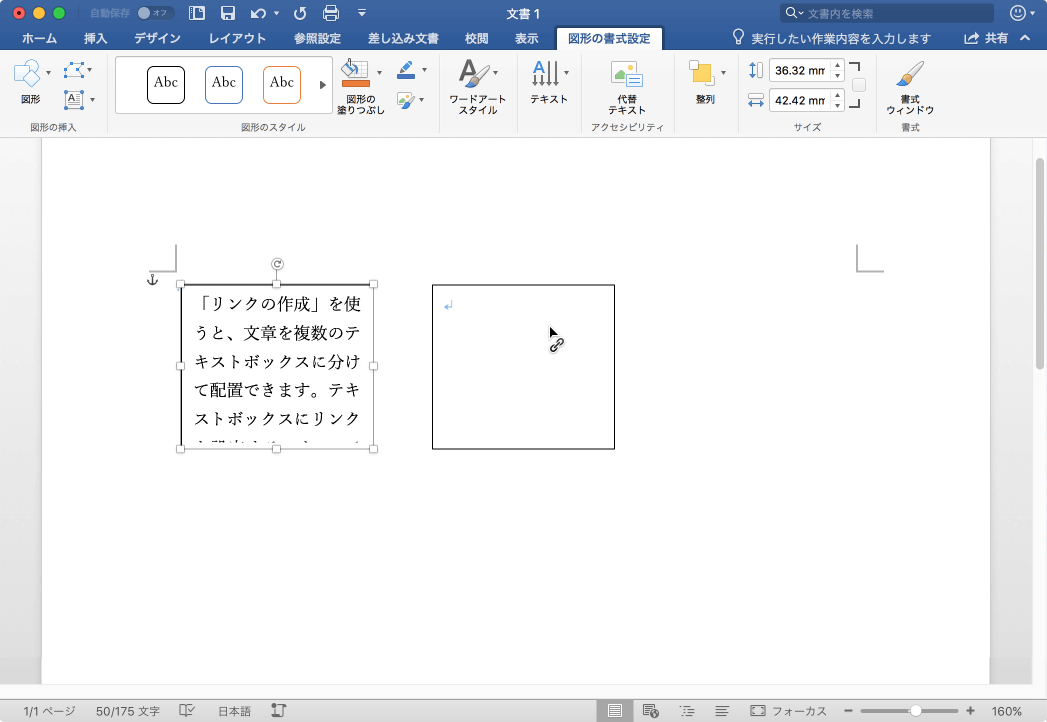
Task: Decrease the shape width with stepper
Action: [837, 106]
